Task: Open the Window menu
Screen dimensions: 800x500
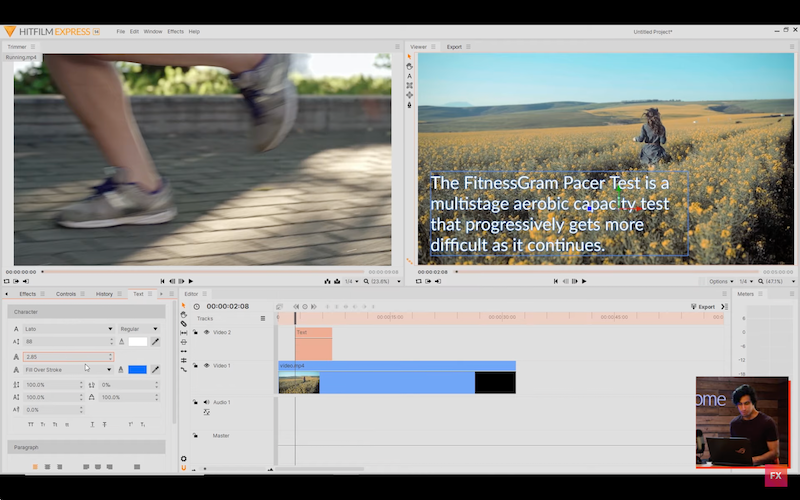Action: (153, 32)
